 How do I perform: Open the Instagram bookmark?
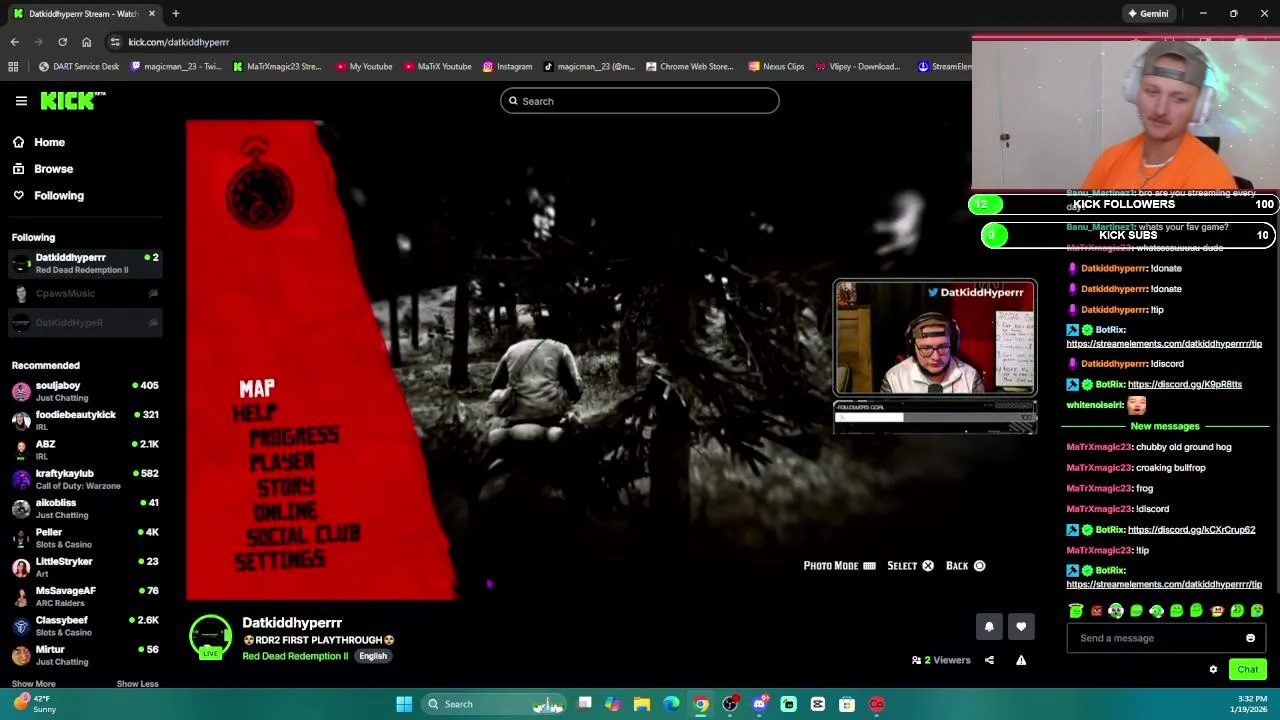[507, 67]
